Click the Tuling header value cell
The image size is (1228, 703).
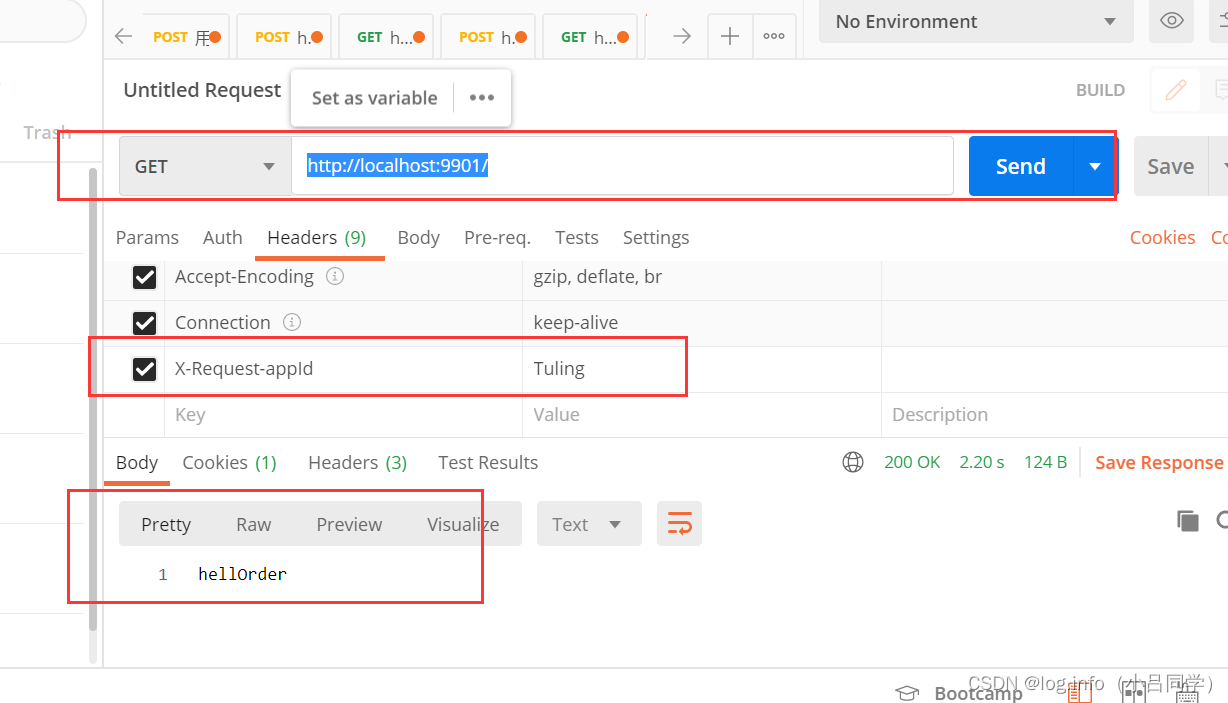pyautogui.click(x=702, y=369)
